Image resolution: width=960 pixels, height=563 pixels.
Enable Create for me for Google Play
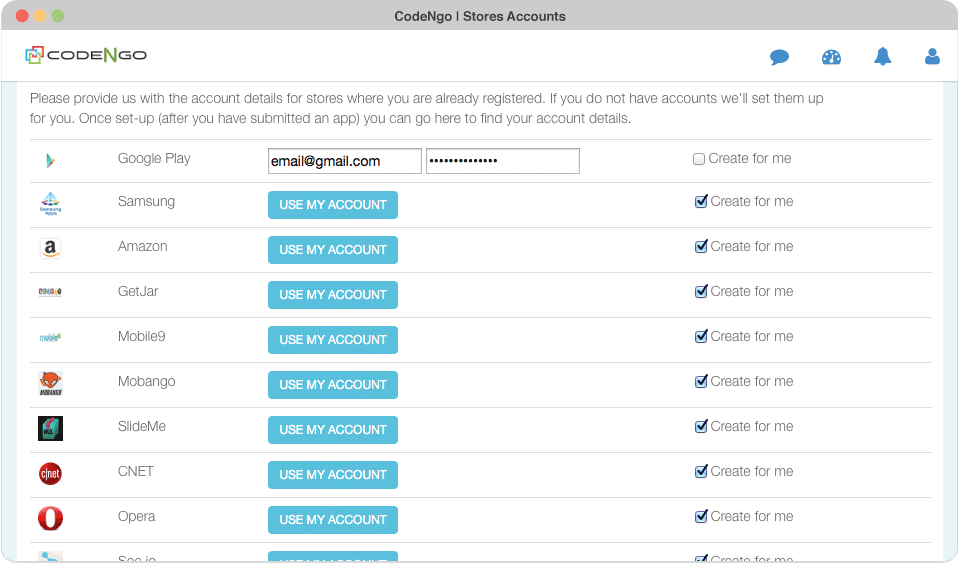699,159
